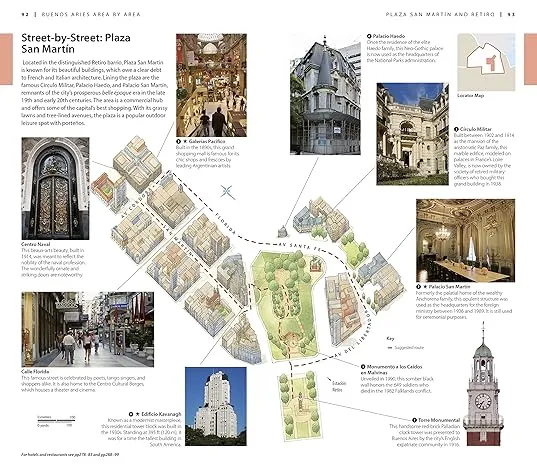Click the salmon color tab at right edge
Viewport: 537px width, 466px height.
coord(530,59)
